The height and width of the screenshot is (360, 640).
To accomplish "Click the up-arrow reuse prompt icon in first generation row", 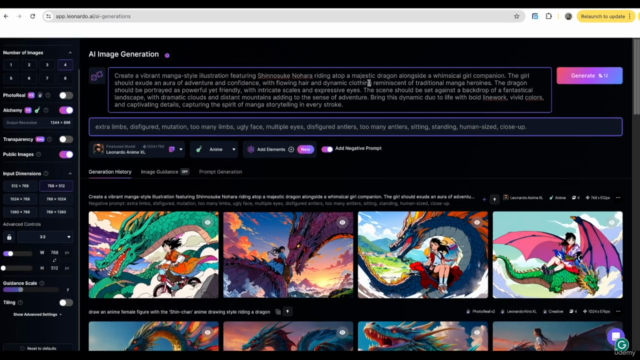I will pos(494,199).
